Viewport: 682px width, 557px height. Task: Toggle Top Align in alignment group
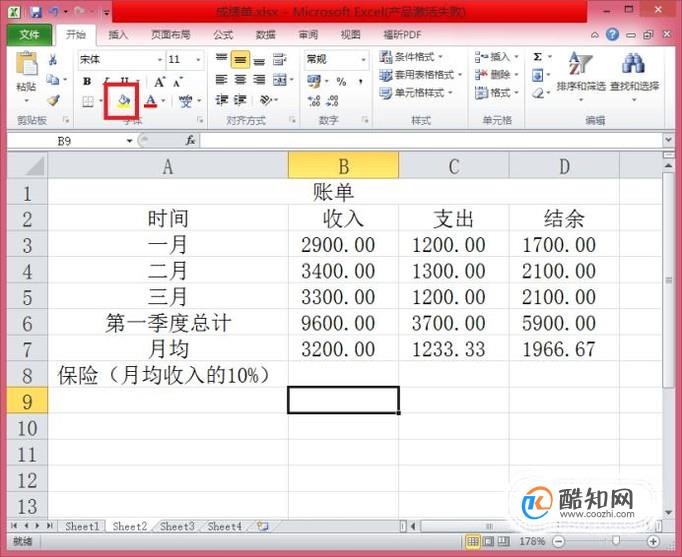pos(221,59)
